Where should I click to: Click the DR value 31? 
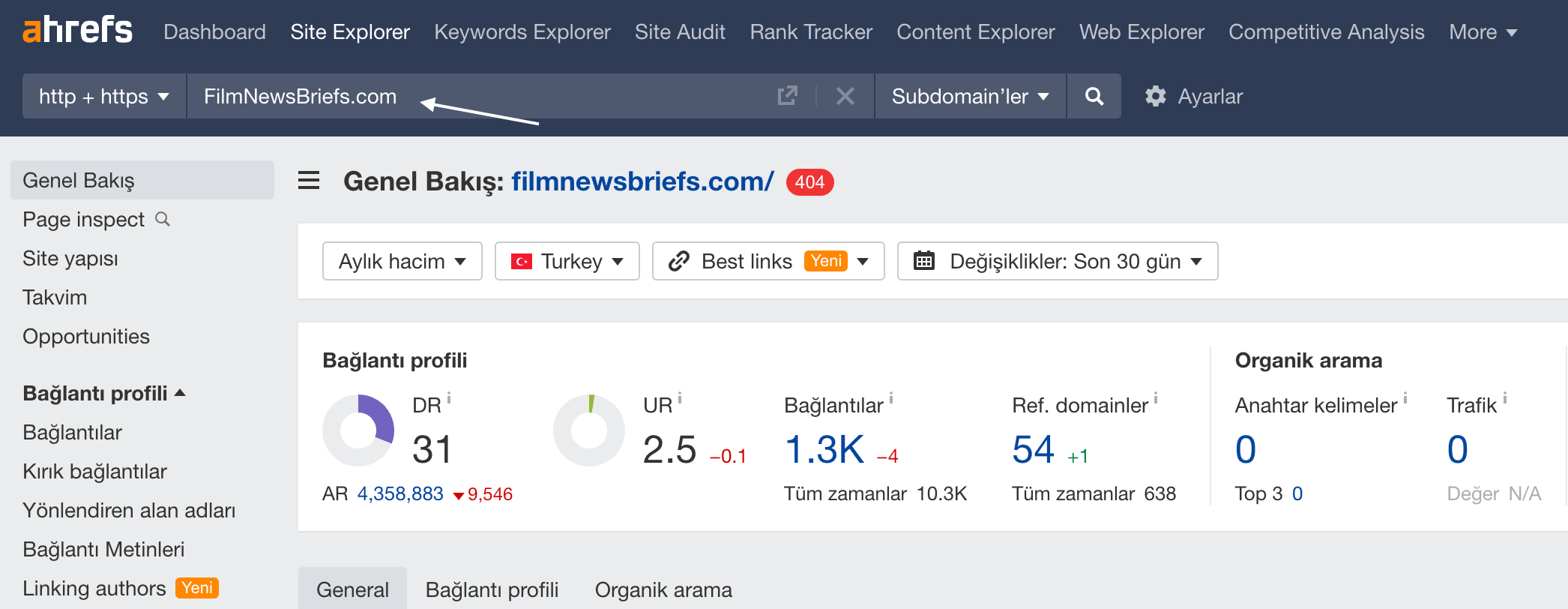(x=432, y=449)
